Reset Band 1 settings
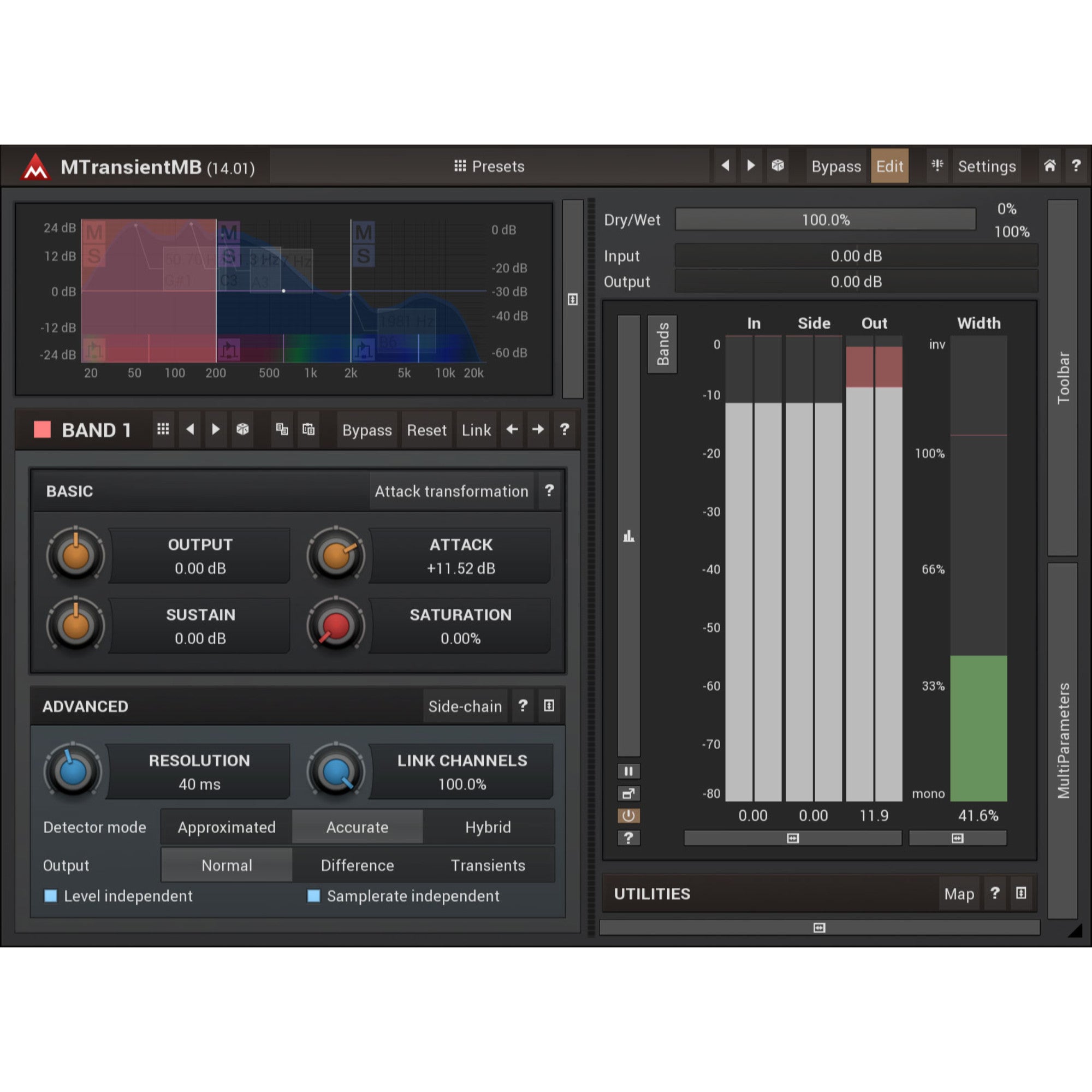 click(x=427, y=430)
